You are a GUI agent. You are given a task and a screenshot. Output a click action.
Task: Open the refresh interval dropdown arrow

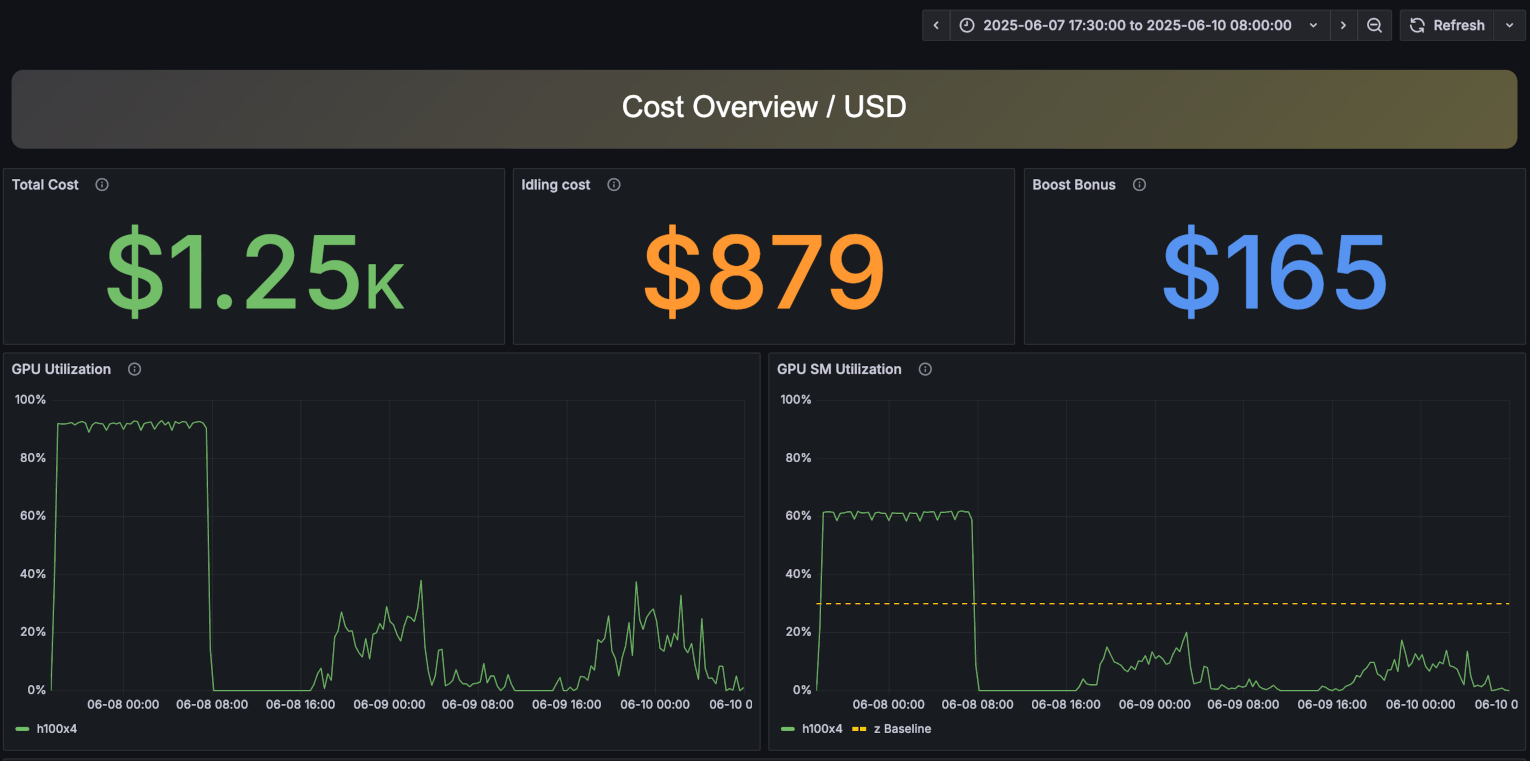[1509, 25]
